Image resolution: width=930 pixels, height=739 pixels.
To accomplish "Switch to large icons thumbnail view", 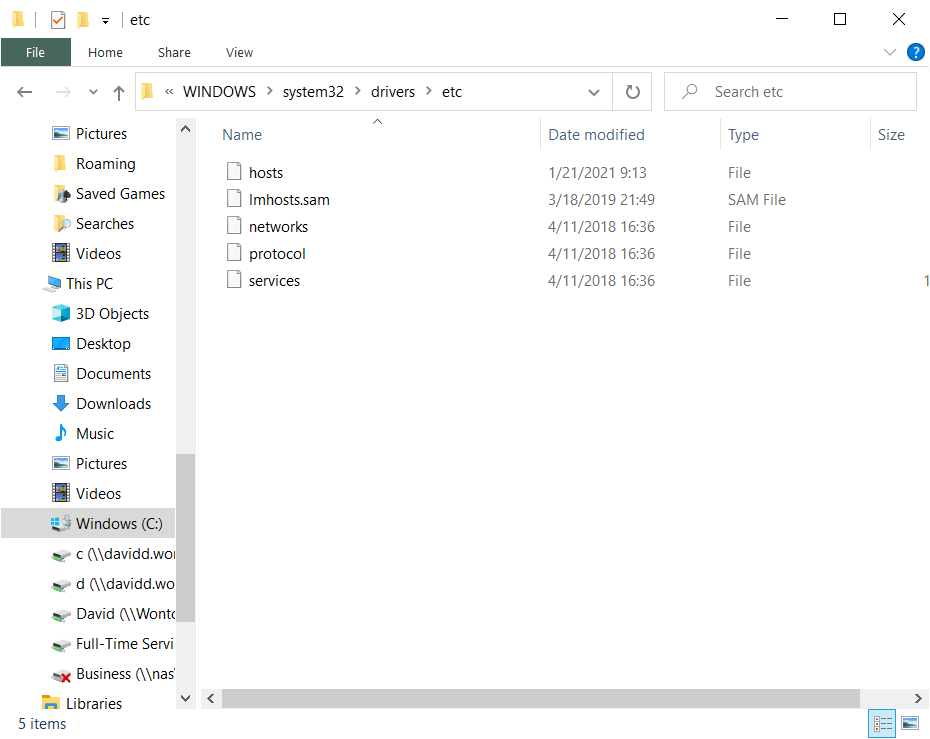I will 910,723.
